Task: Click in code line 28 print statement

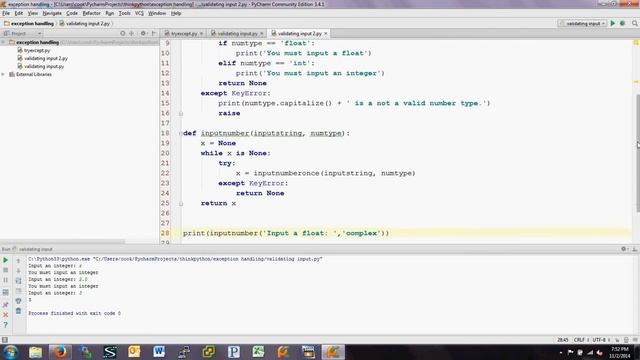Action: [x=286, y=233]
